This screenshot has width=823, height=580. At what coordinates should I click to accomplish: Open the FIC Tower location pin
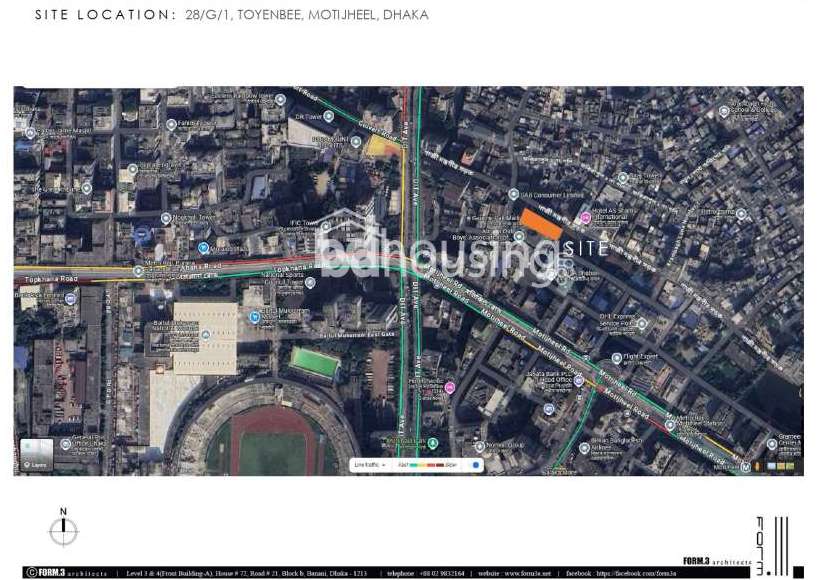coord(325,227)
